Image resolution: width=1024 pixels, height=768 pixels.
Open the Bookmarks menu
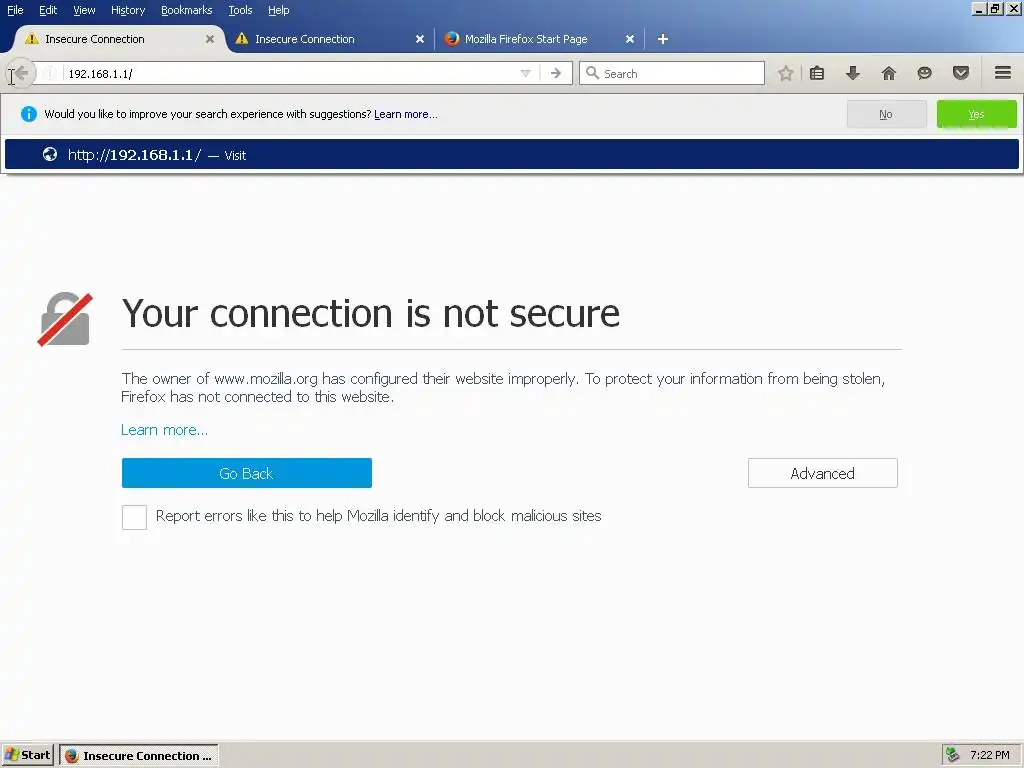click(x=186, y=10)
